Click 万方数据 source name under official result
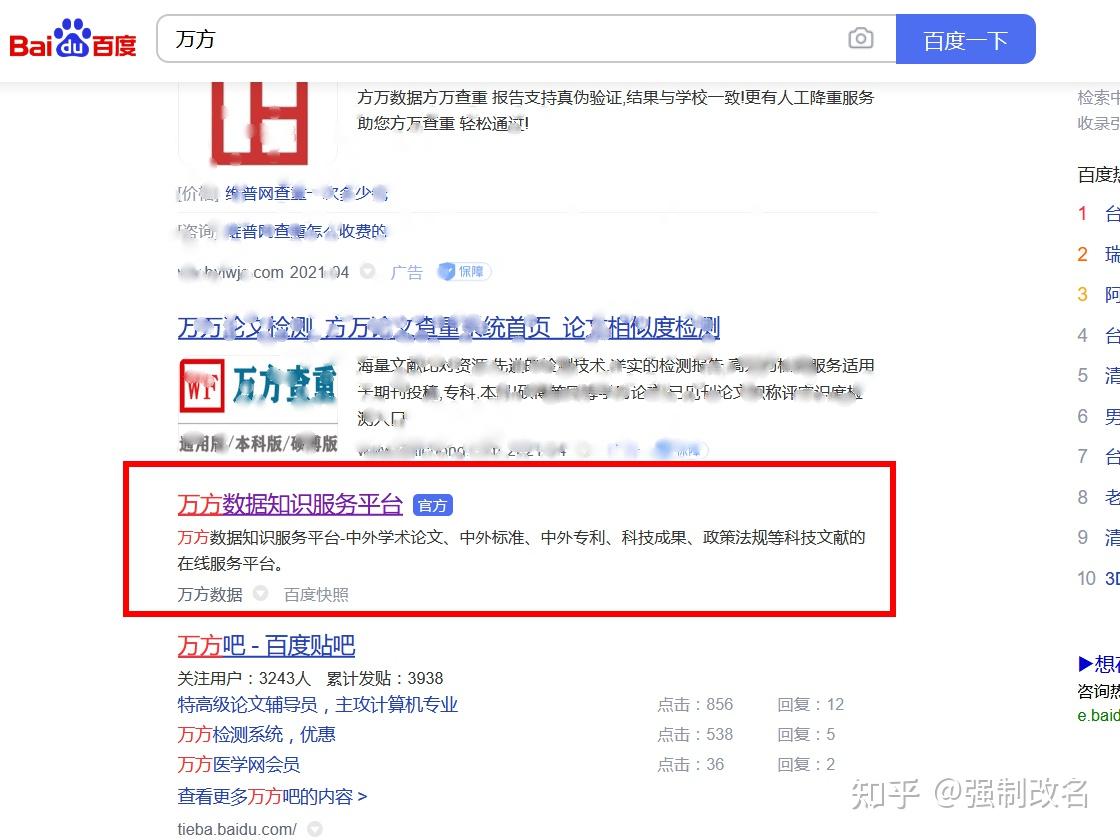 (210, 594)
